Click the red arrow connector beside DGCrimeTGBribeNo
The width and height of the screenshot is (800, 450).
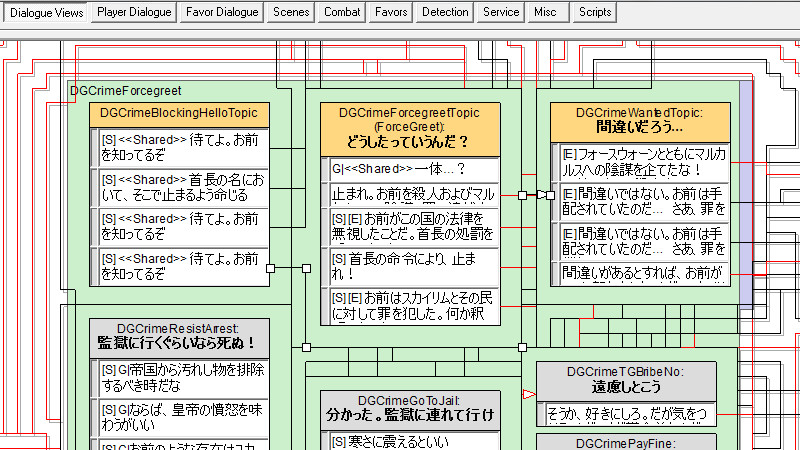click(529, 394)
